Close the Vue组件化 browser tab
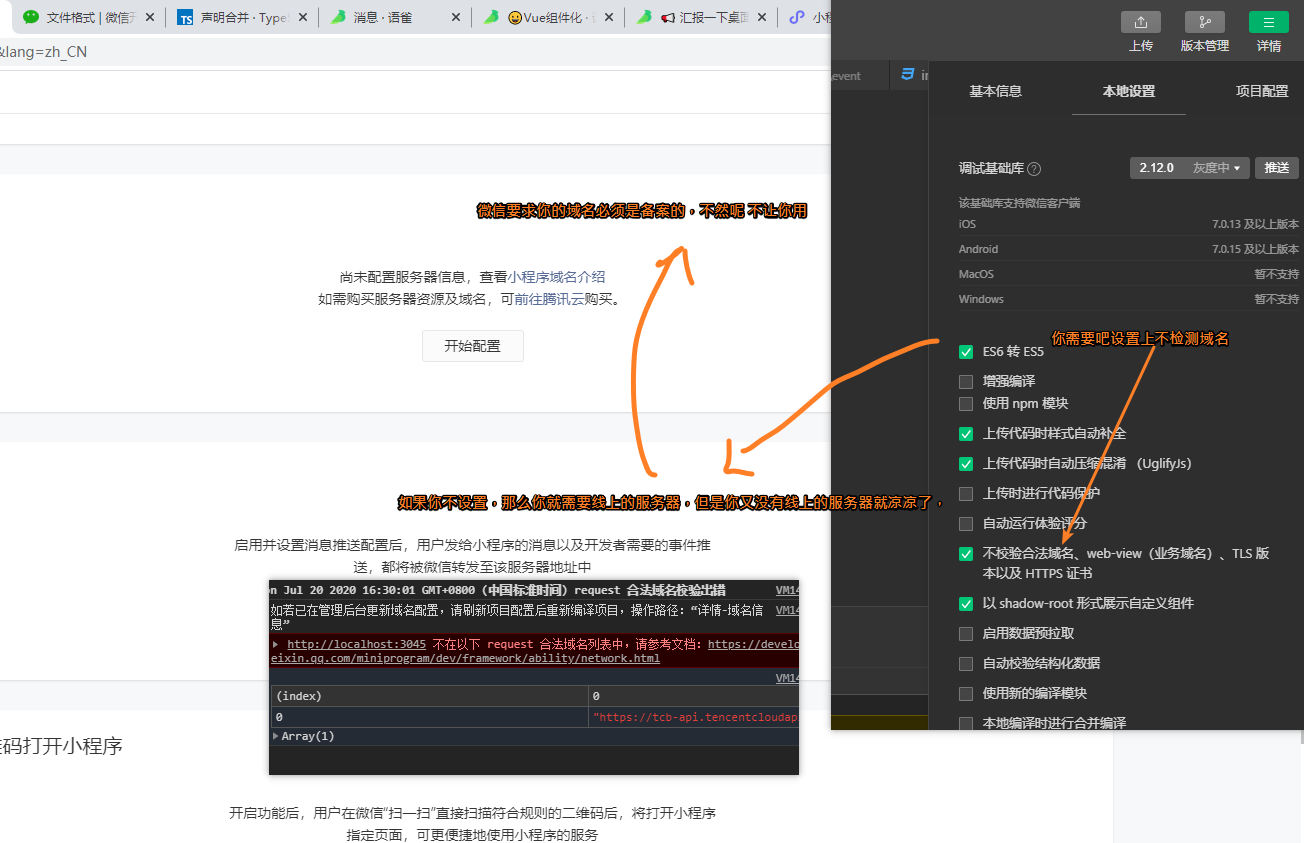 click(x=609, y=17)
